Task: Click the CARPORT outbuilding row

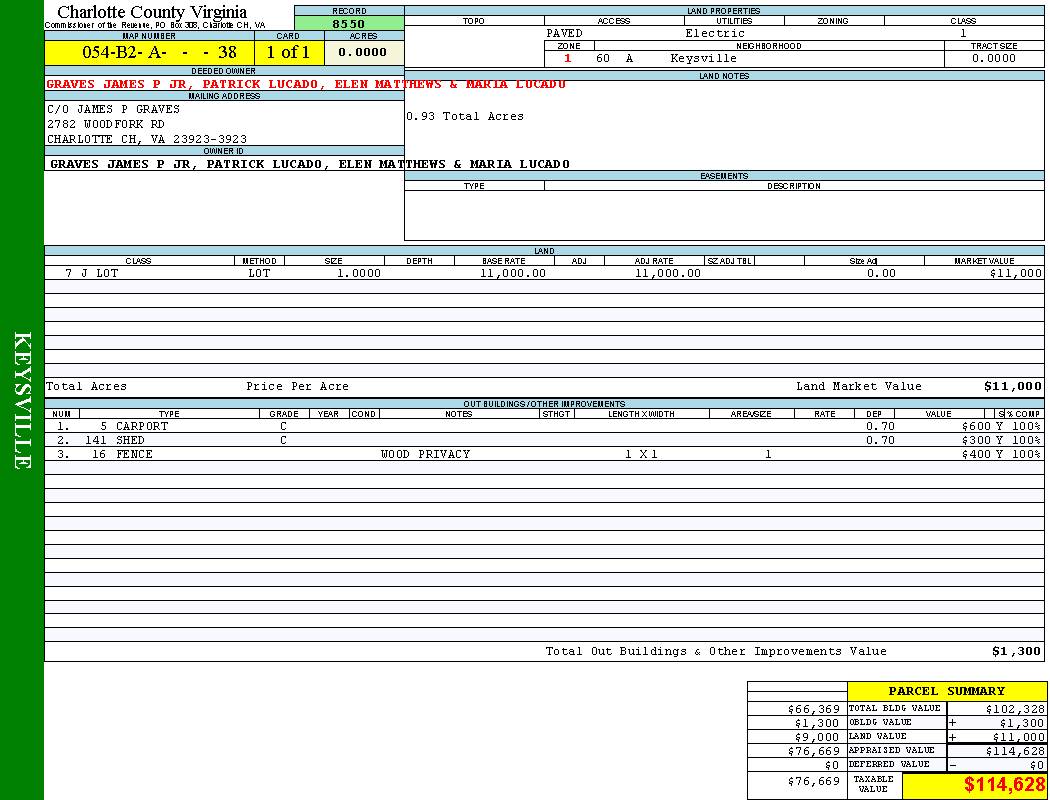Action: point(141,426)
